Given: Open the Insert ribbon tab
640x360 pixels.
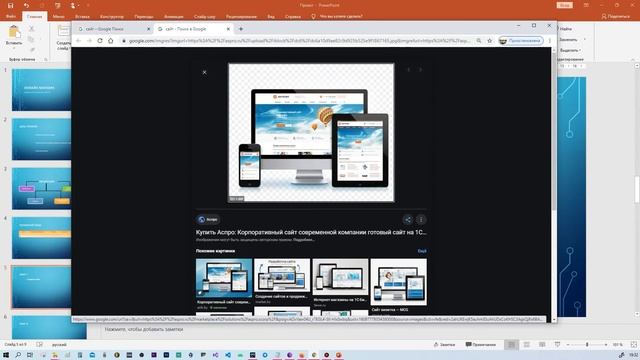Looking at the screenshot, I should [82, 17].
